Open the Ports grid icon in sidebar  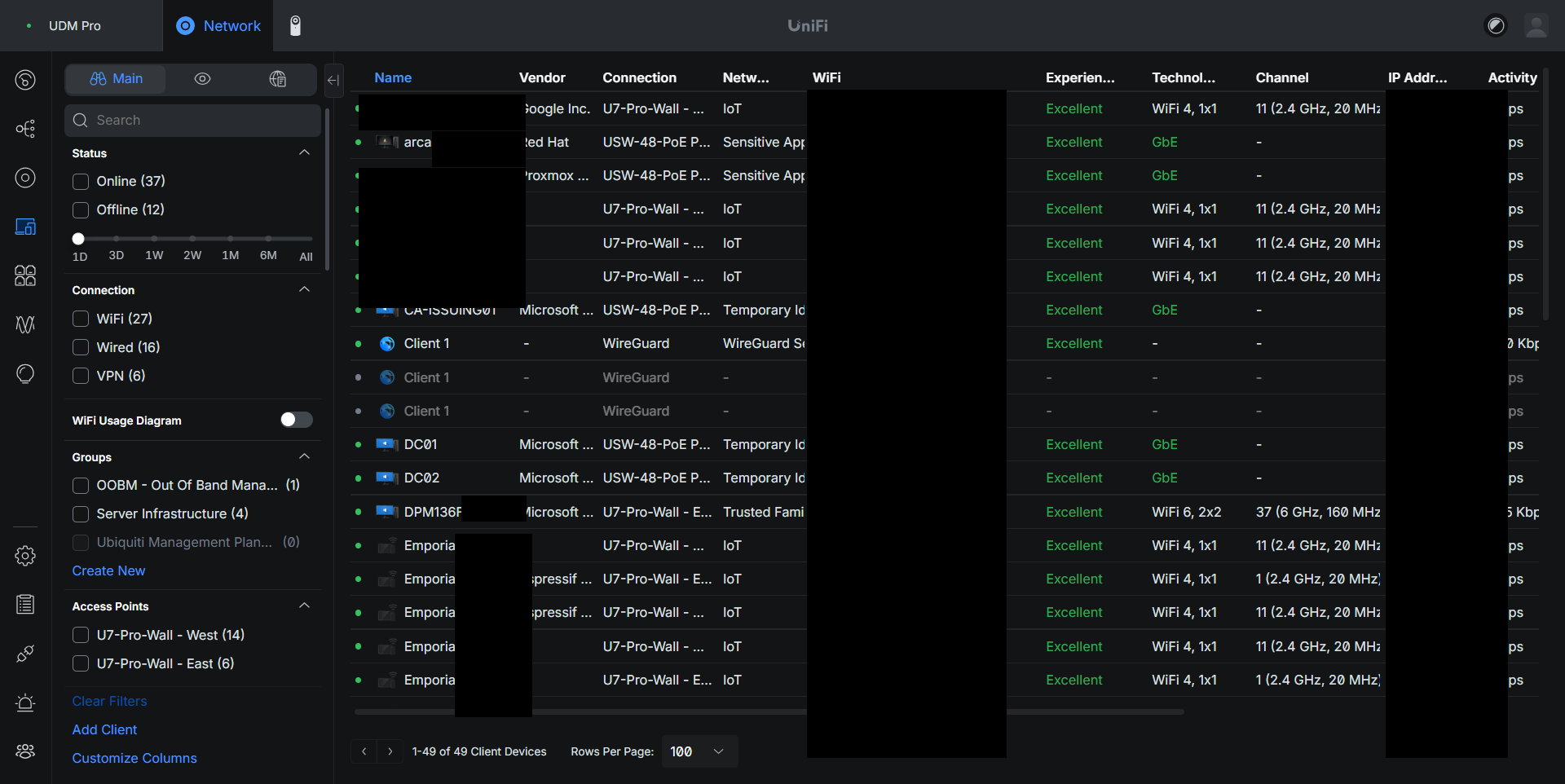coord(25,275)
